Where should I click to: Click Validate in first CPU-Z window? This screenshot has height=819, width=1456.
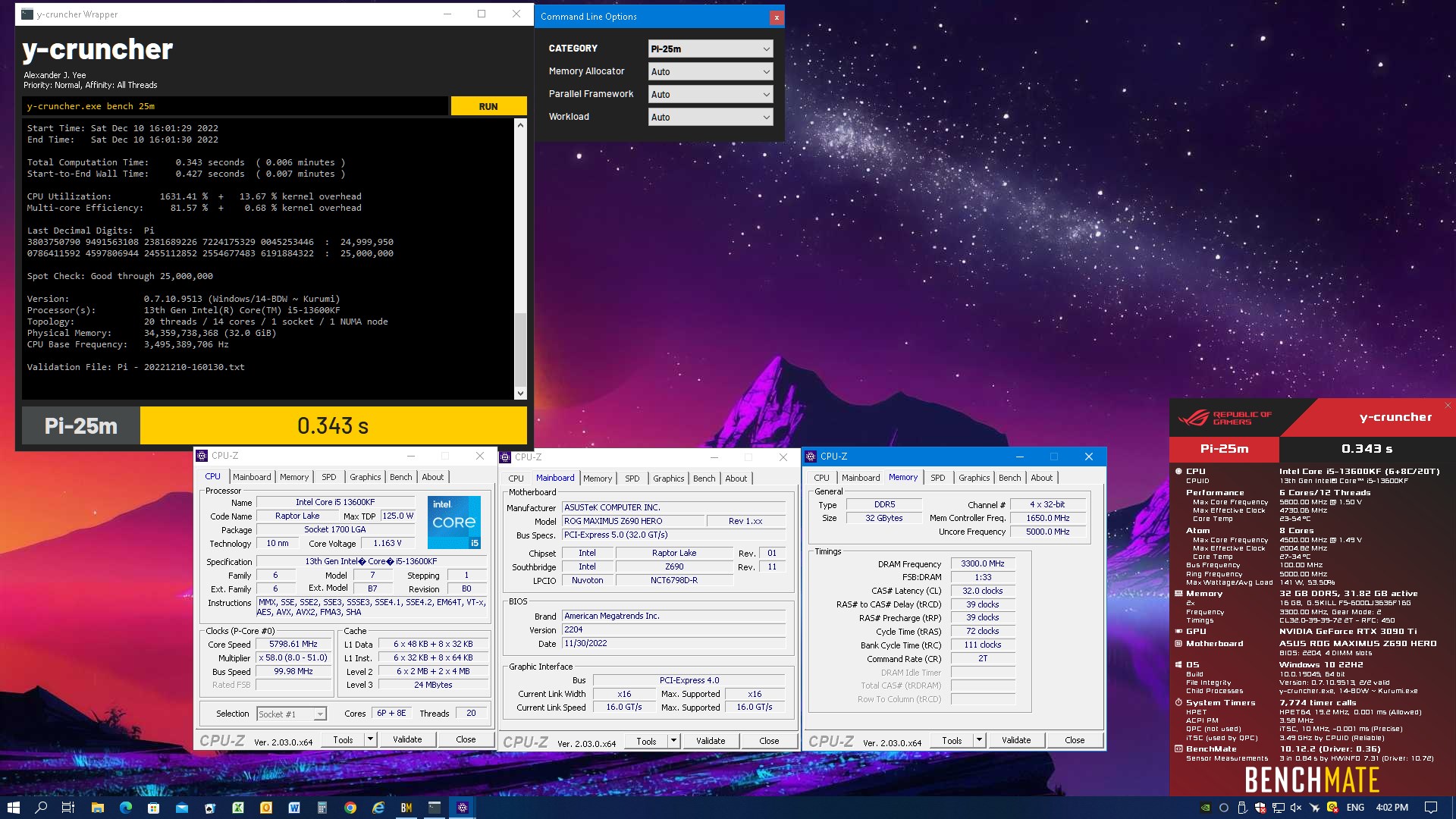click(x=407, y=739)
